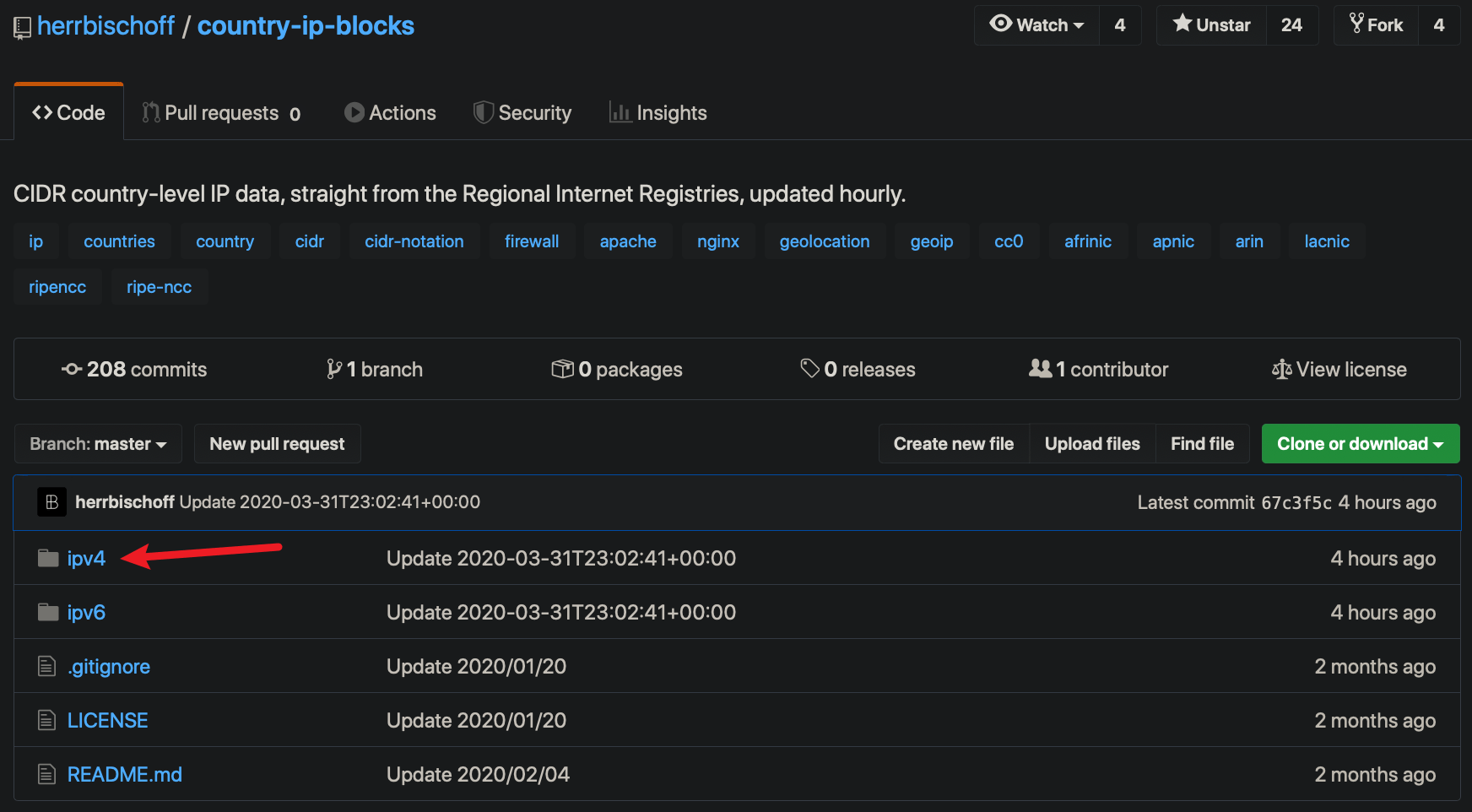Screen dimensions: 1472x812
Task: Click the ipv4 row '4 hours ago' timestamp
Action: tap(1383, 558)
